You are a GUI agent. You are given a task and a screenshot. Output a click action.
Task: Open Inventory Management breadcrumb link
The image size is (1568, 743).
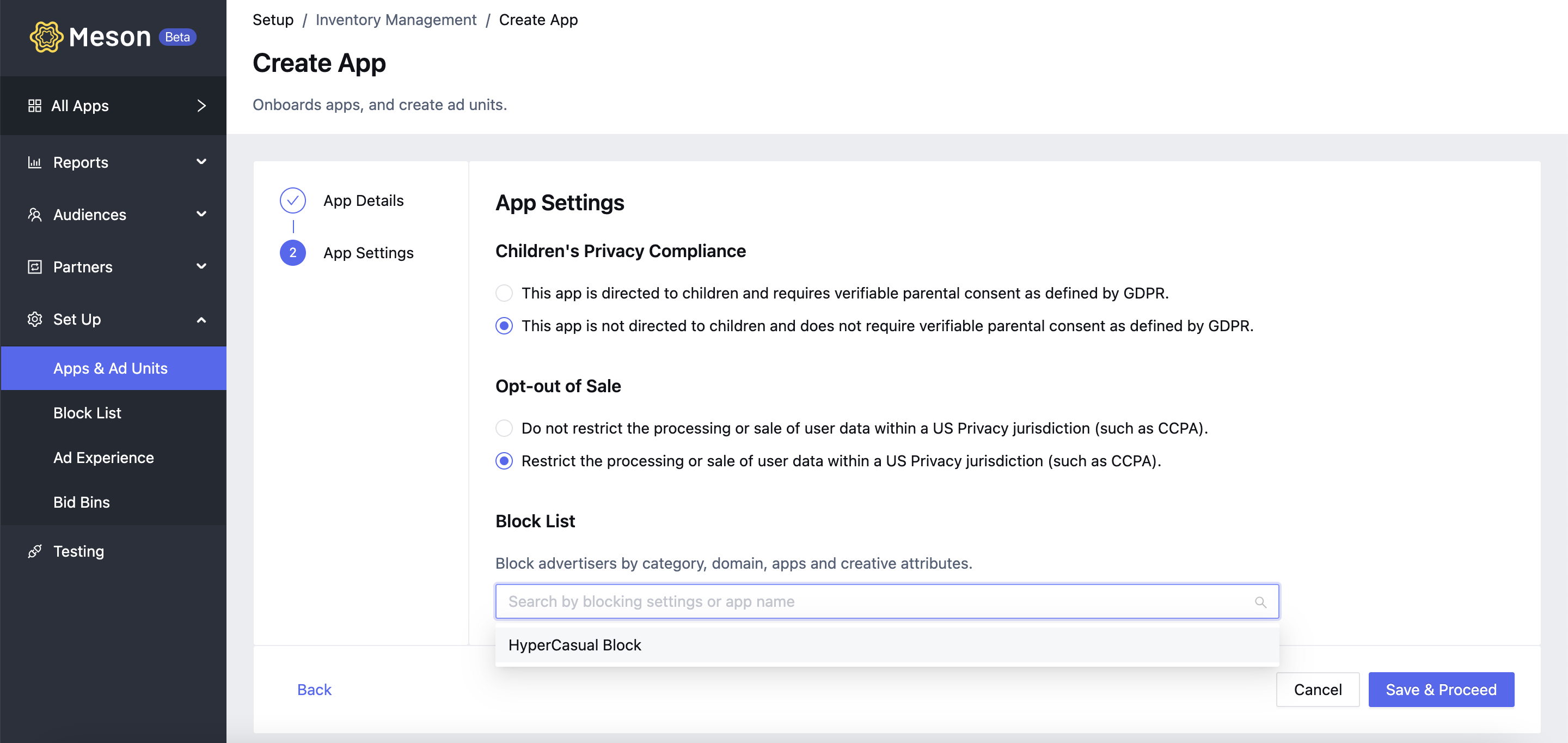(396, 20)
